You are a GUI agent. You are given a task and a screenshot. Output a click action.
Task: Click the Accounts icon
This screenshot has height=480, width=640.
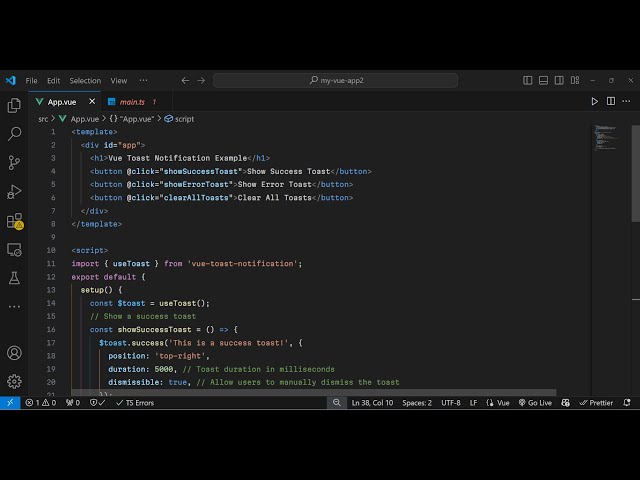(x=14, y=353)
